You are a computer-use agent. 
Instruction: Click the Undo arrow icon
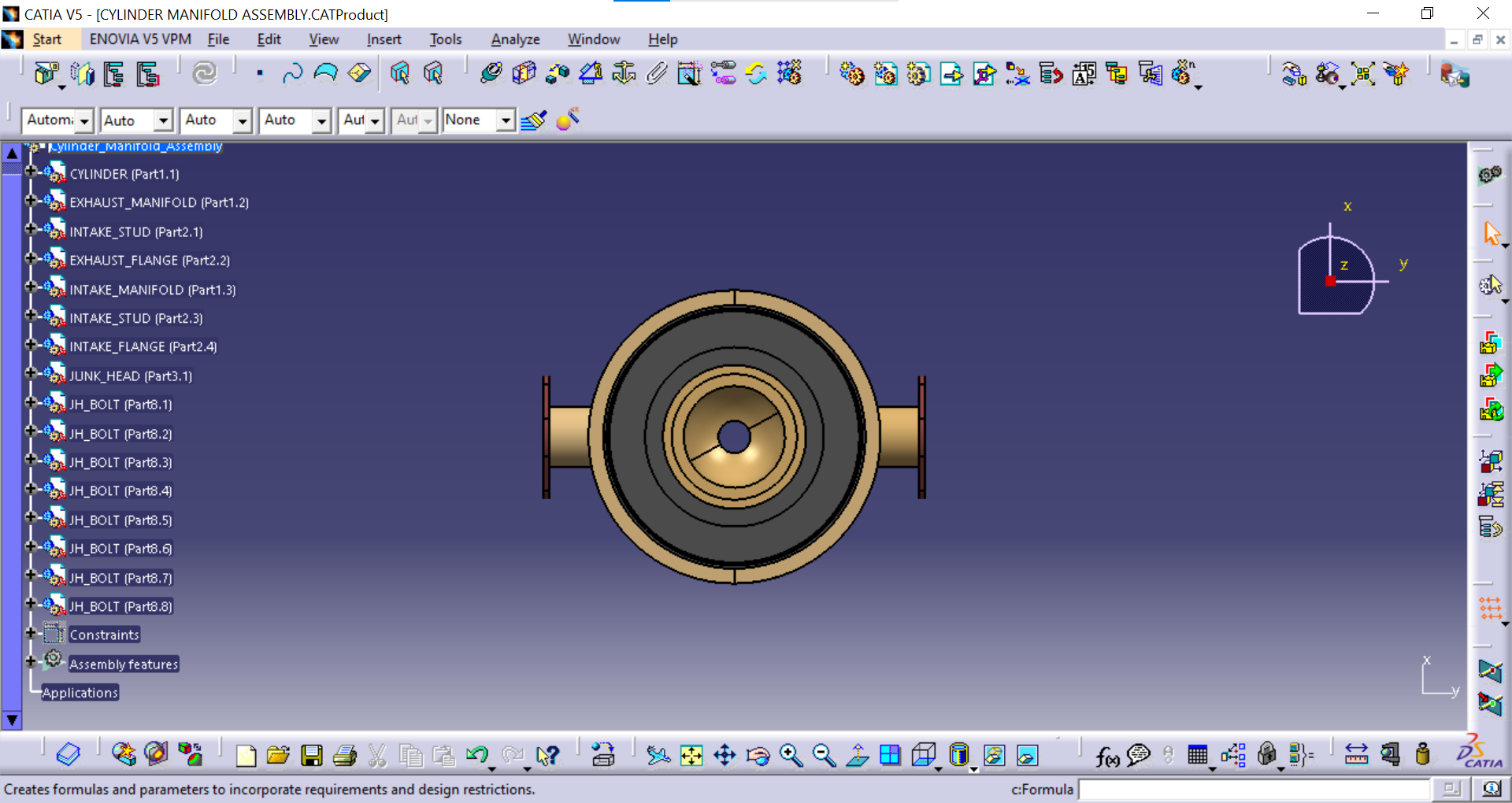click(x=477, y=756)
